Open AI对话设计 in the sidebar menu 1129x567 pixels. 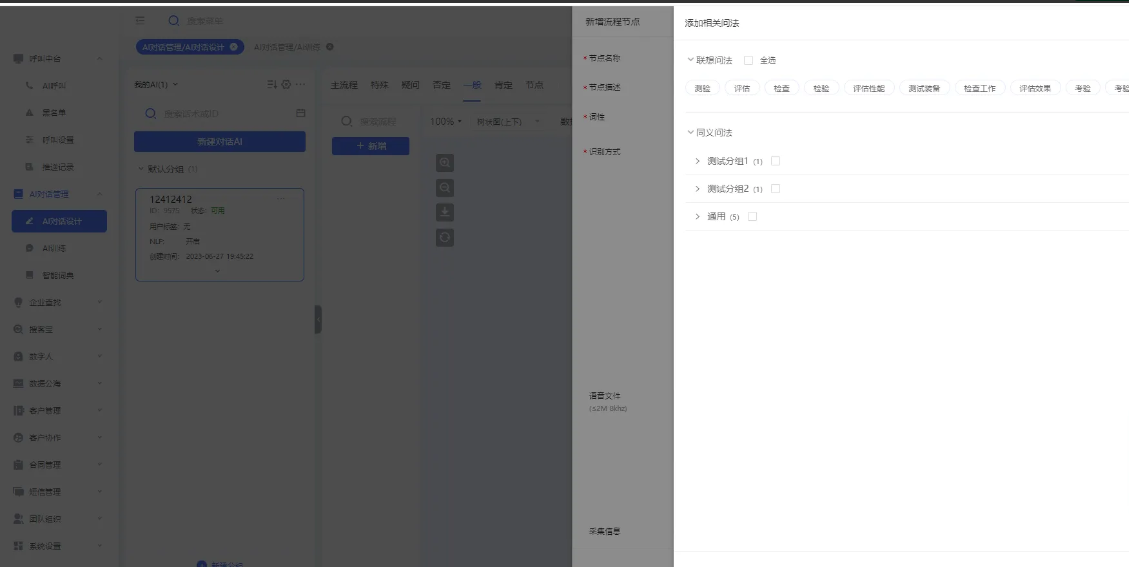click(x=61, y=221)
